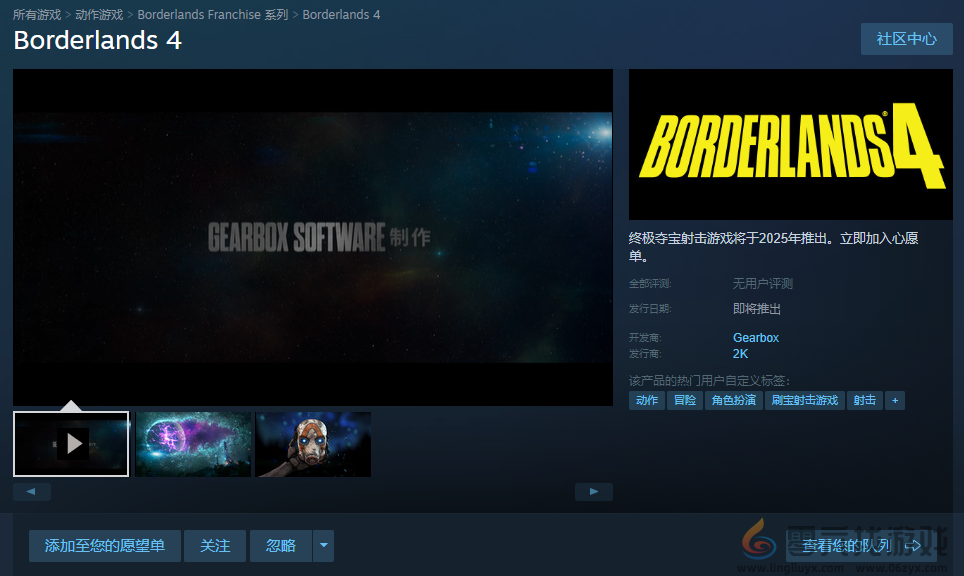964x576 pixels.
Task: Click 添加至您的愿望单 wishlist button
Action: pos(104,546)
